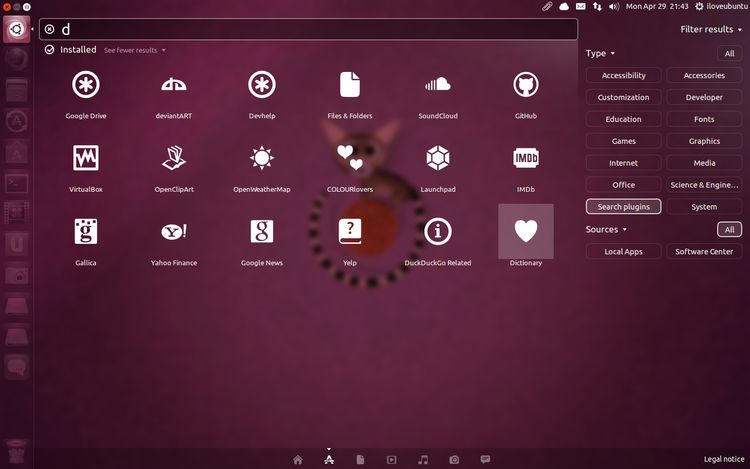Open the Devhelp plugin

coord(262,85)
